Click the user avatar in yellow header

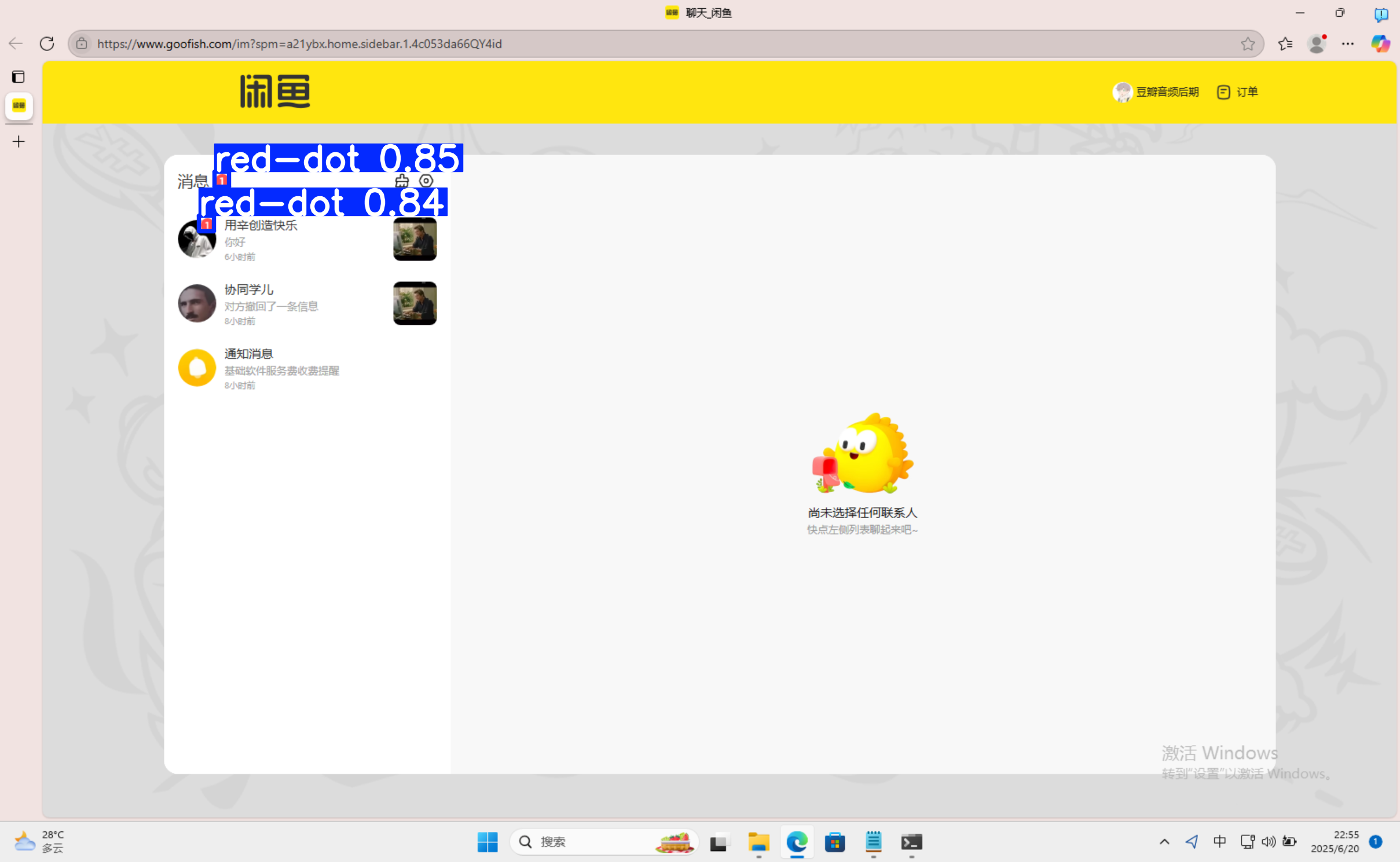(x=1122, y=92)
